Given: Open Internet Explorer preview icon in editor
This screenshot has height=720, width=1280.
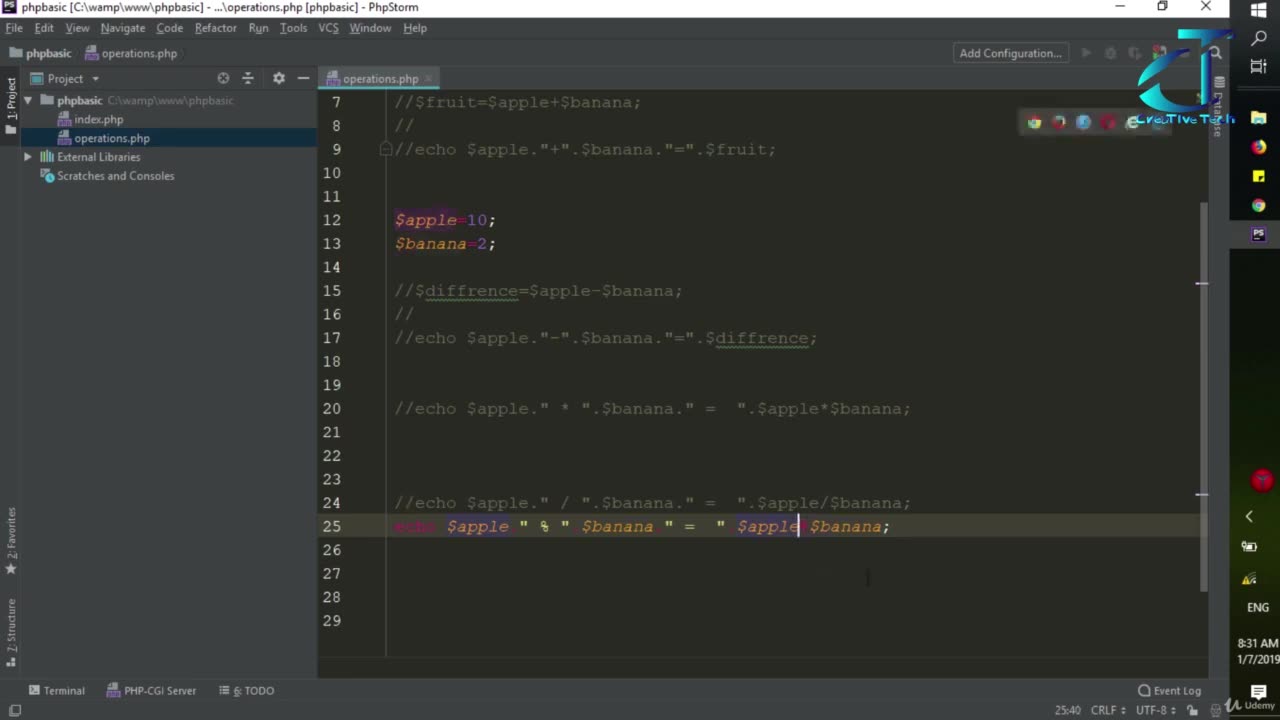Looking at the screenshot, I should 1132,122.
